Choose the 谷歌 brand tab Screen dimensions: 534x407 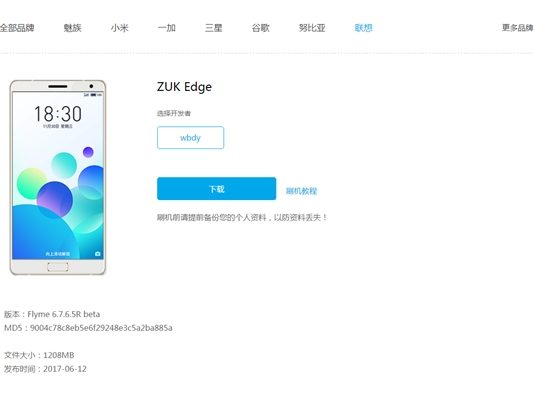coord(261,28)
